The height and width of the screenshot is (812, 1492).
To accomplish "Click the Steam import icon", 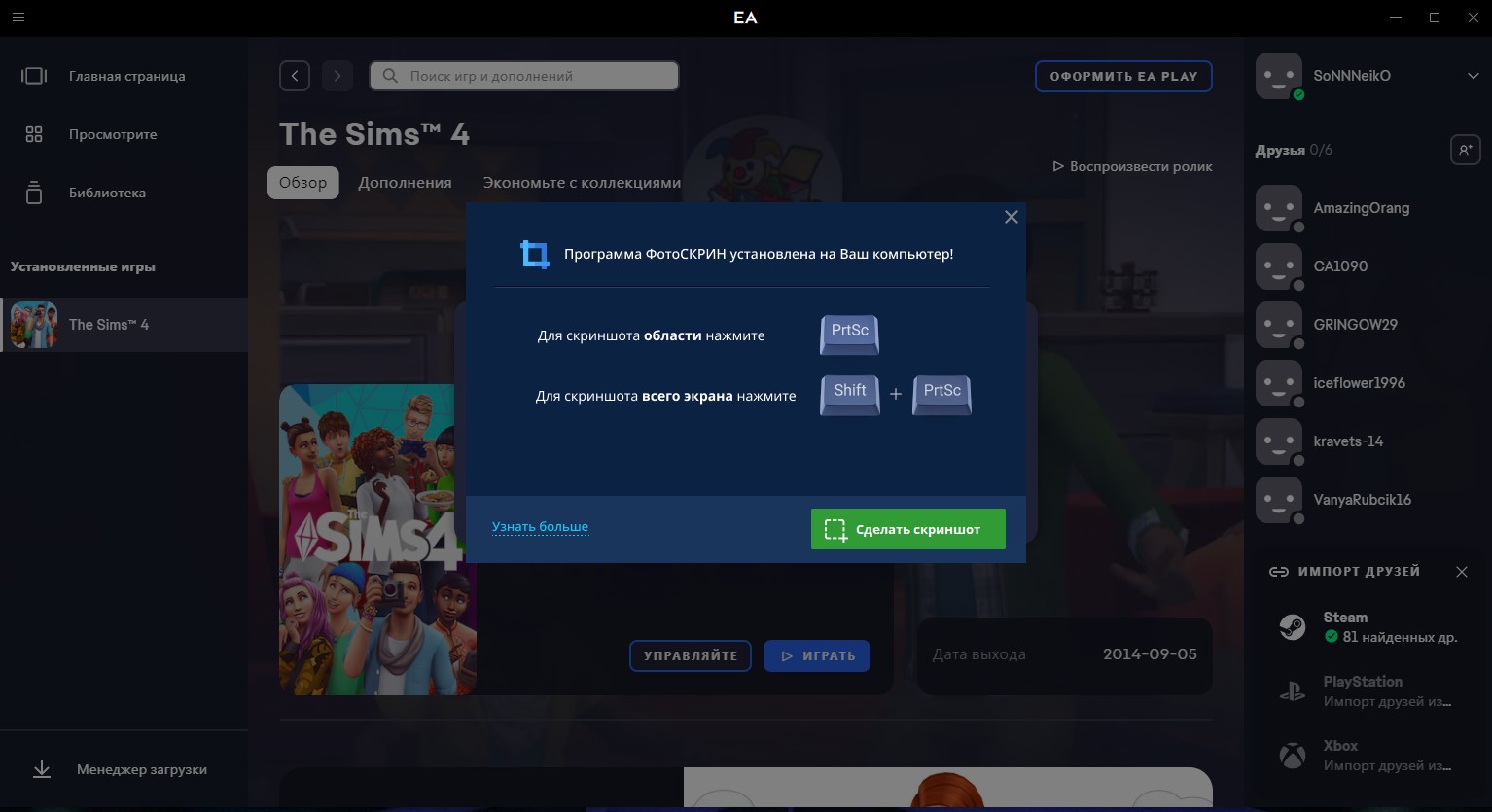I will 1292,627.
